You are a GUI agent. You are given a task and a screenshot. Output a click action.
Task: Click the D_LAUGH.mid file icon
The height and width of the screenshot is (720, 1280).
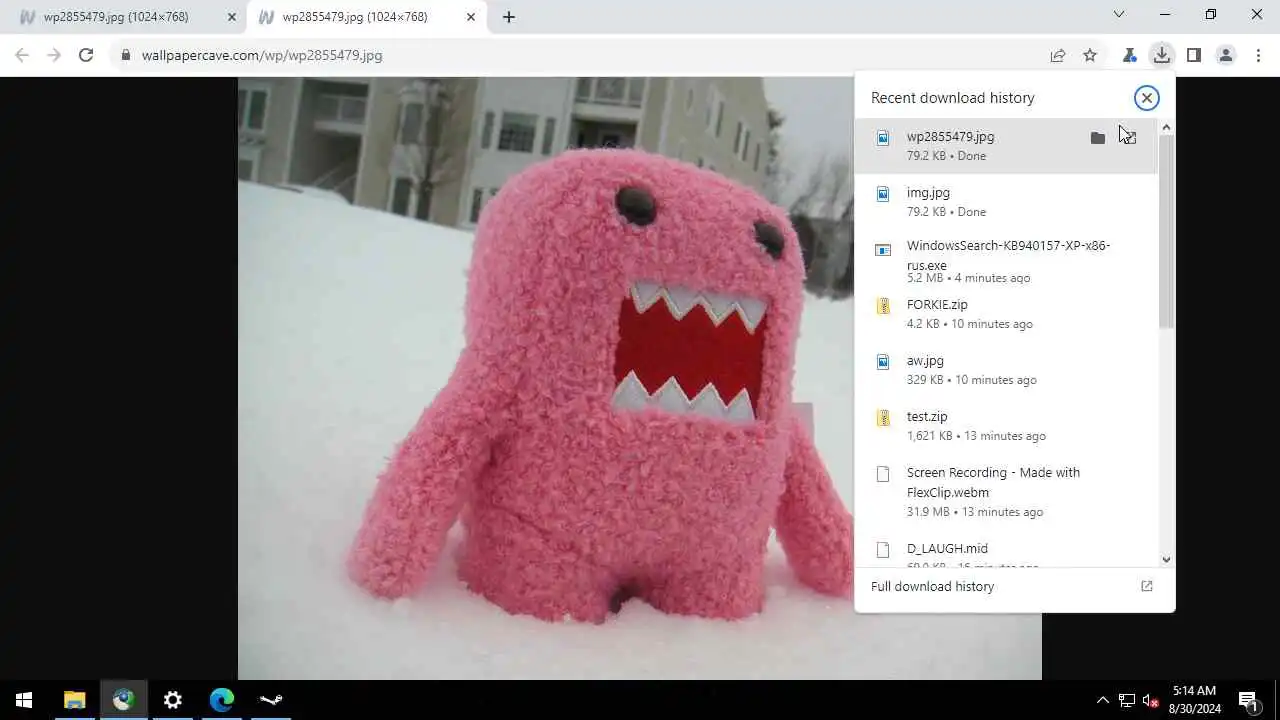pos(883,550)
